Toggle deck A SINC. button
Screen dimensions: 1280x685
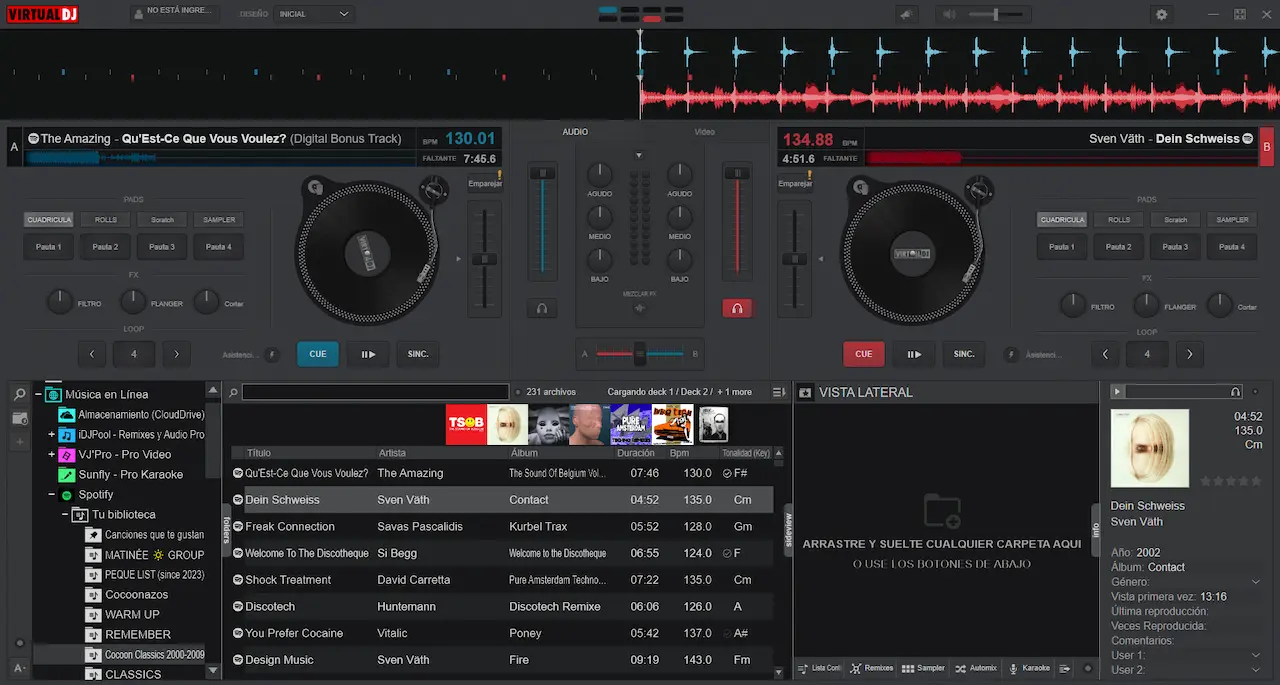tap(418, 354)
